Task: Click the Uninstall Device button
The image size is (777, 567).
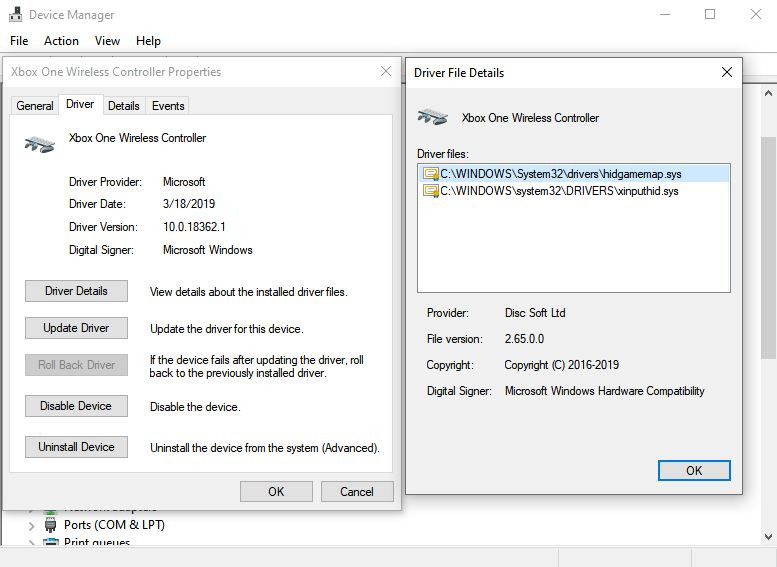Action: (x=76, y=447)
